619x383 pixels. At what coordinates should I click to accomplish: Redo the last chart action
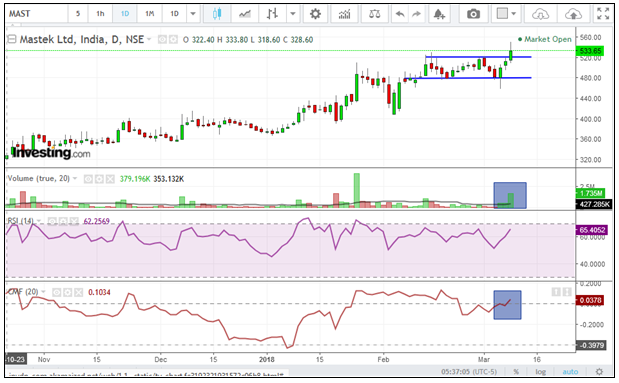click(x=416, y=14)
